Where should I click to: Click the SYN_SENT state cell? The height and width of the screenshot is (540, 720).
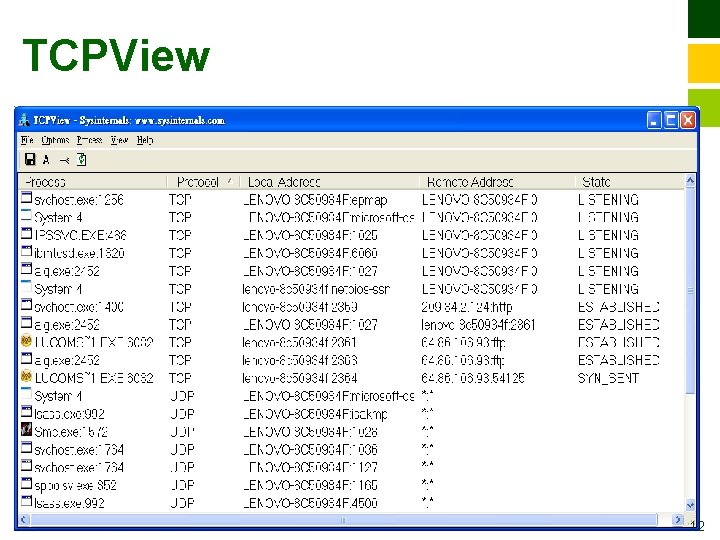(608, 379)
